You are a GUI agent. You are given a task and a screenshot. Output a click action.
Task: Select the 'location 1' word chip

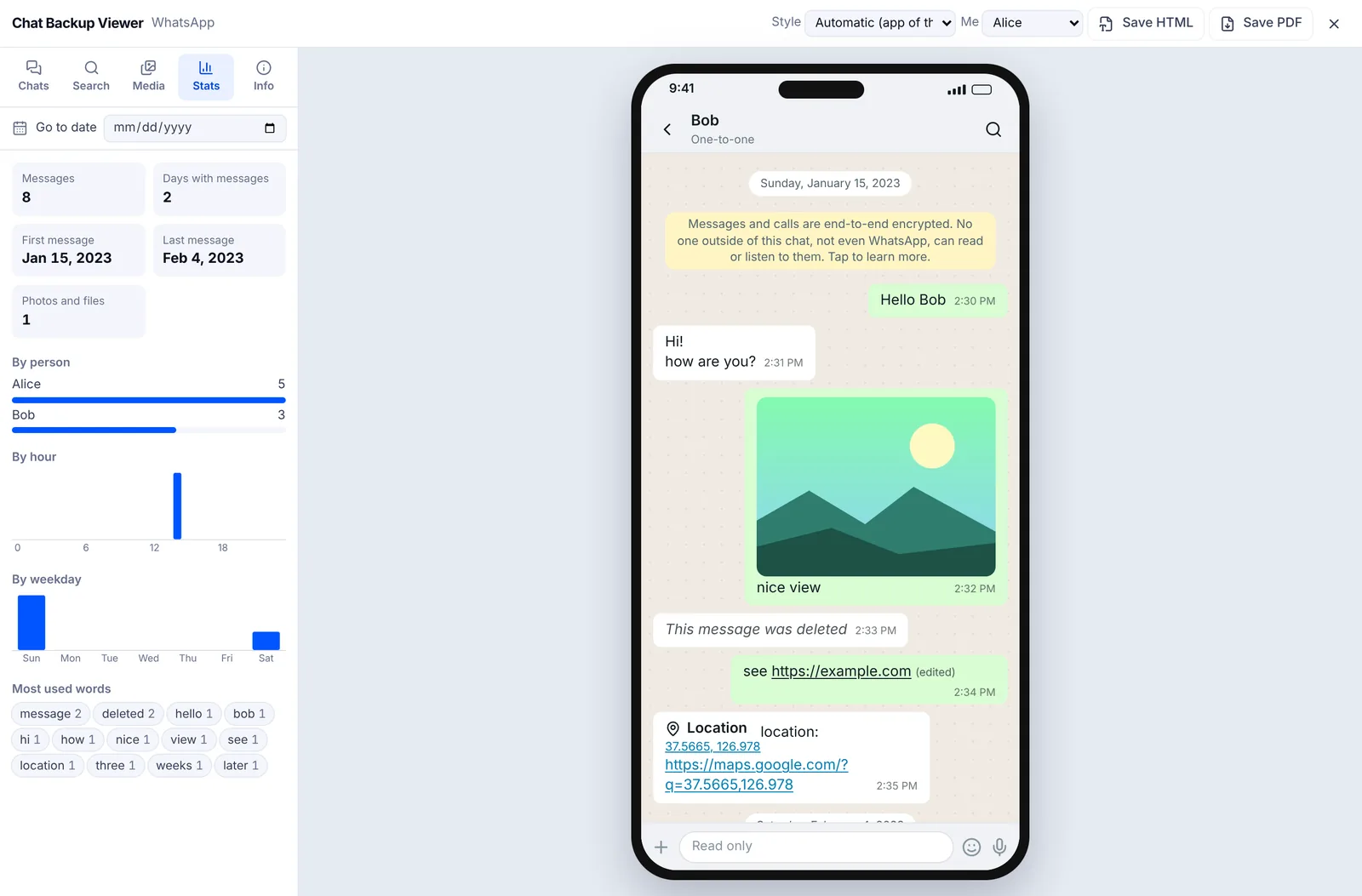click(48, 766)
